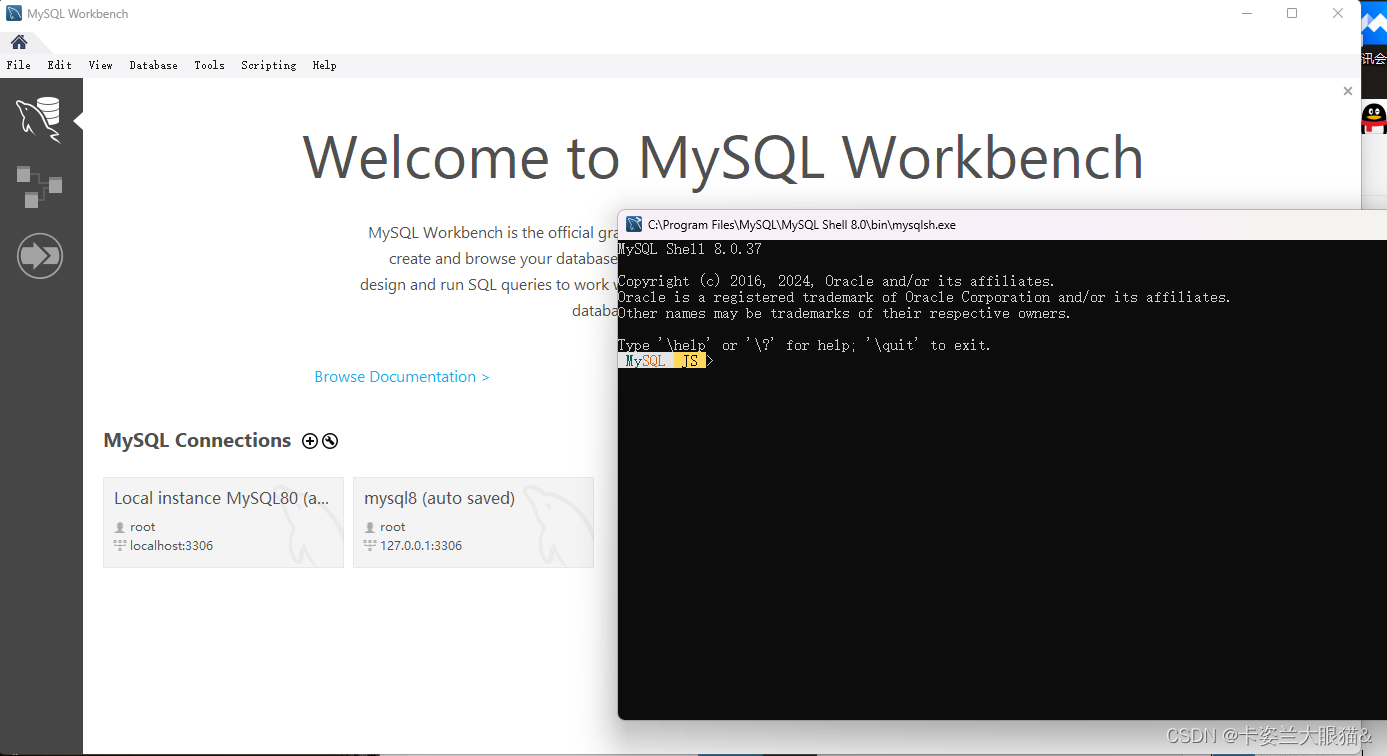Open the Home tab house icon
The height and width of the screenshot is (756, 1387).
[19, 42]
